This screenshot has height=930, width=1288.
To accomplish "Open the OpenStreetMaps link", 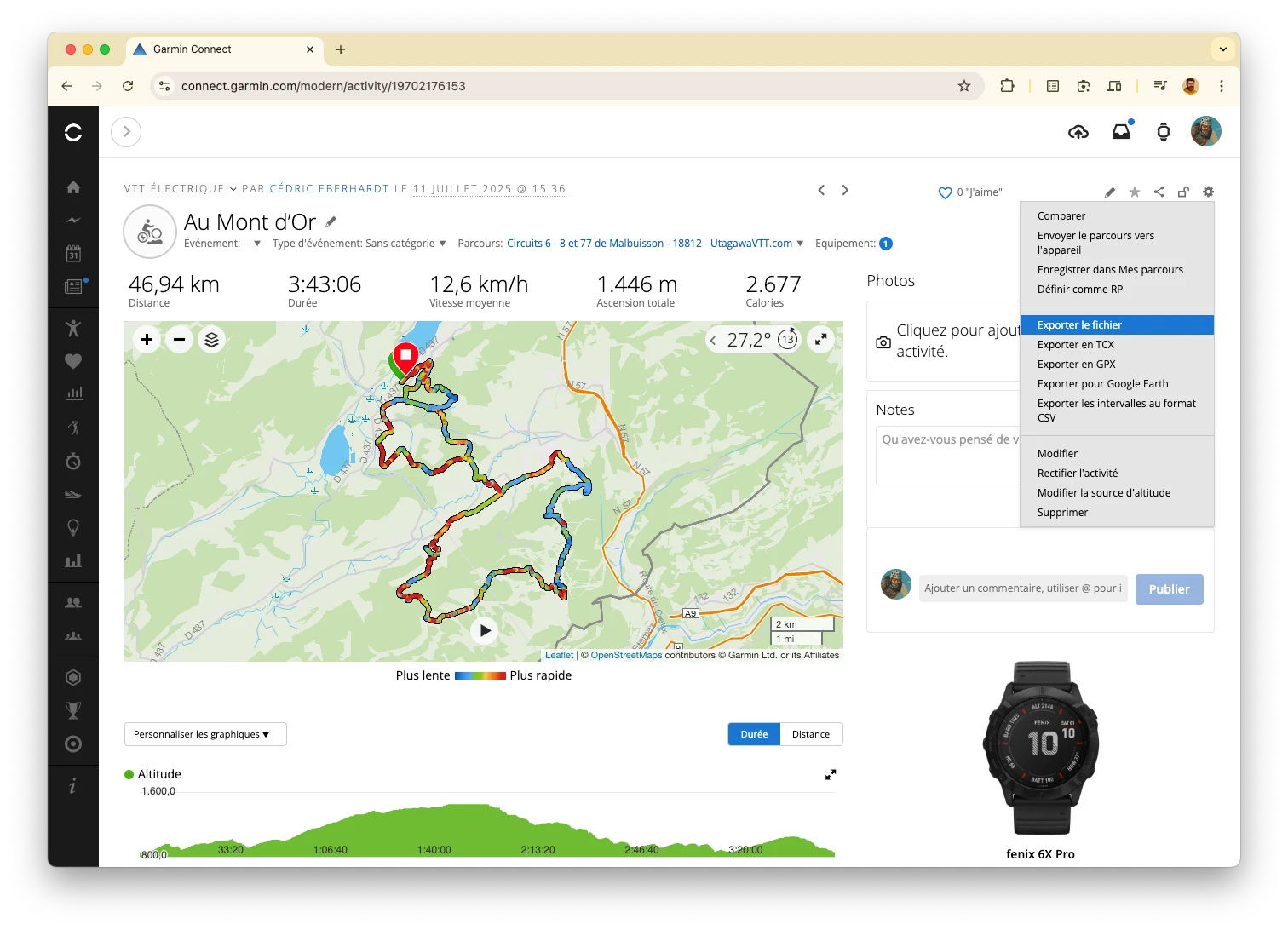I will pyautogui.click(x=626, y=655).
